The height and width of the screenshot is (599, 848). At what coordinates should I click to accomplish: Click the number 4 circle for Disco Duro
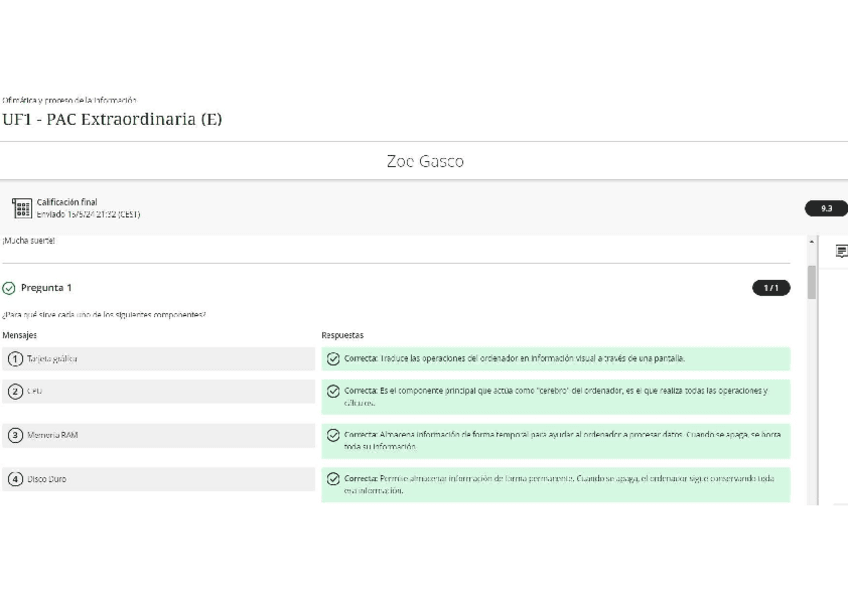click(x=15, y=479)
